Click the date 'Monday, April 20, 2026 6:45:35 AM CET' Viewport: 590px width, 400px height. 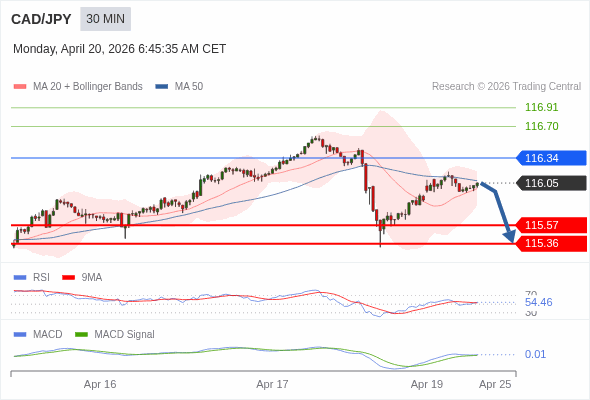[120, 49]
